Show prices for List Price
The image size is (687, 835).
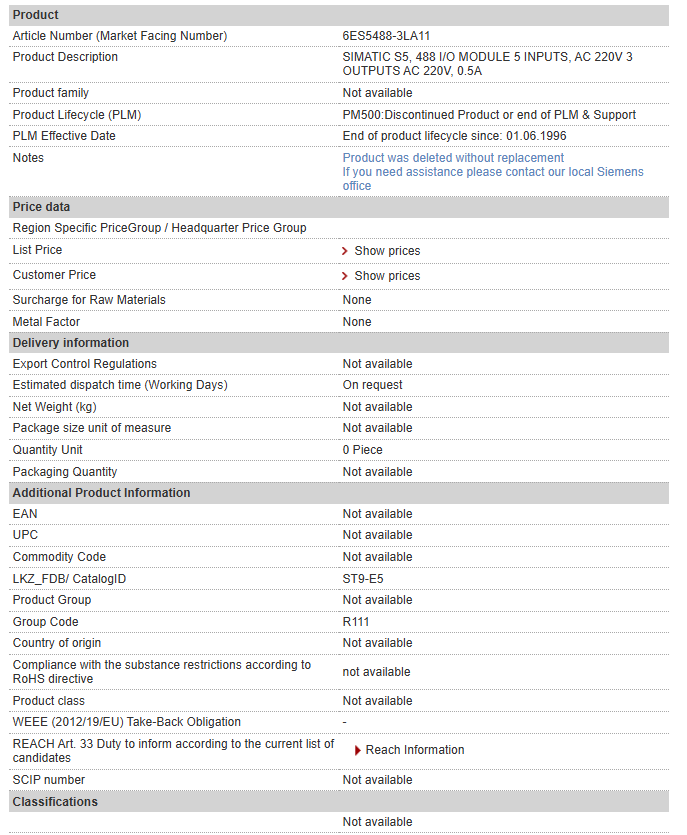(x=387, y=251)
